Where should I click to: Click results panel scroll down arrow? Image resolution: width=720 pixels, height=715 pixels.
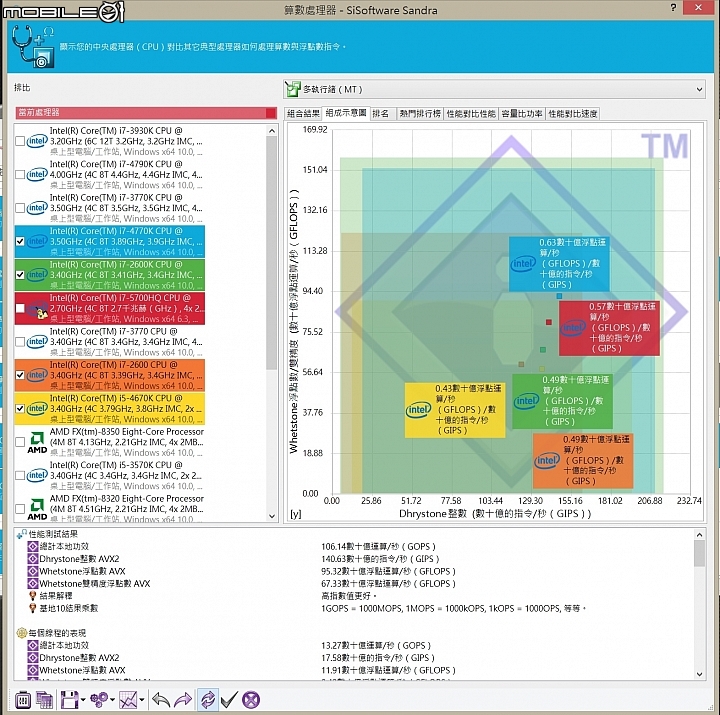pyautogui.click(x=699, y=674)
